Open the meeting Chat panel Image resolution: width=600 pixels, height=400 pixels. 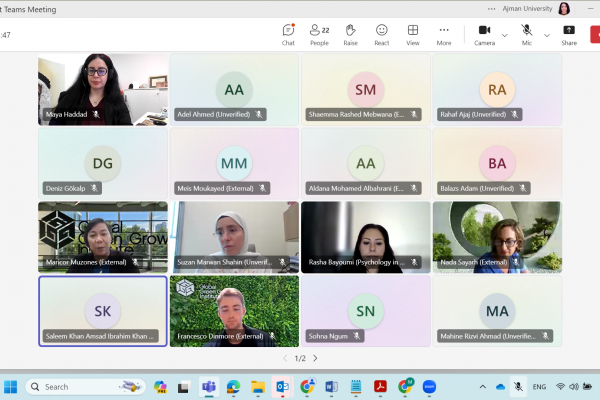(288, 34)
